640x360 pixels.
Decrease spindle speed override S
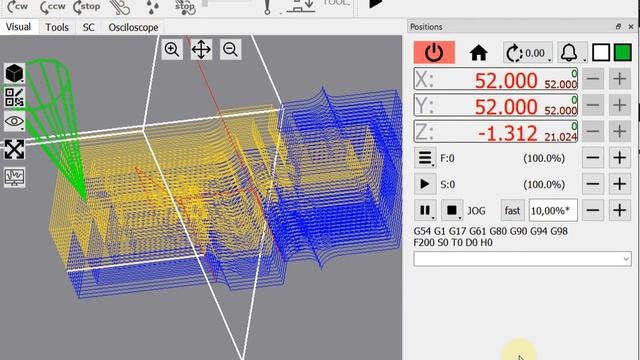(x=593, y=184)
